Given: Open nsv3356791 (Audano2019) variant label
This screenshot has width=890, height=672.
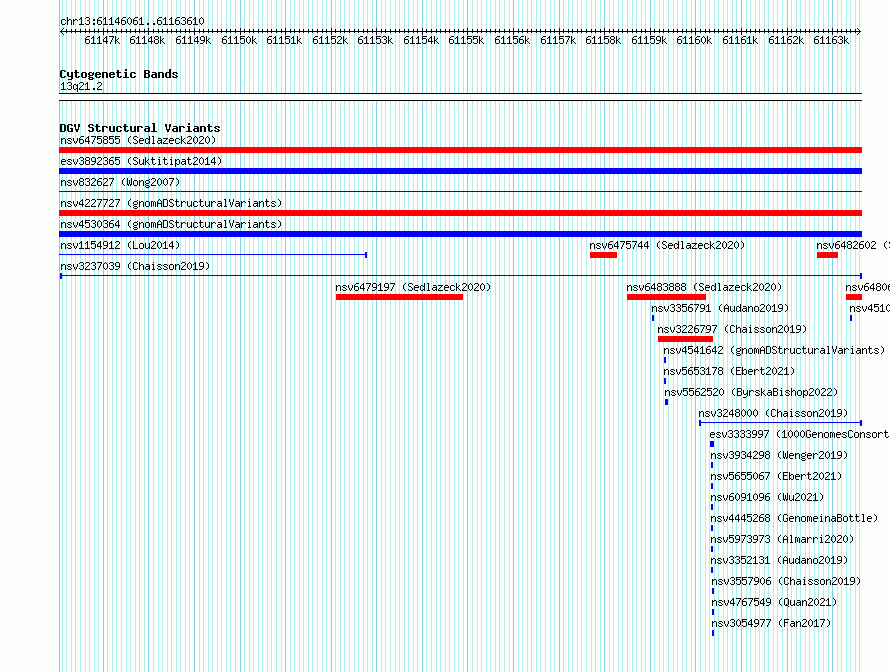Looking at the screenshot, I should click(720, 308).
